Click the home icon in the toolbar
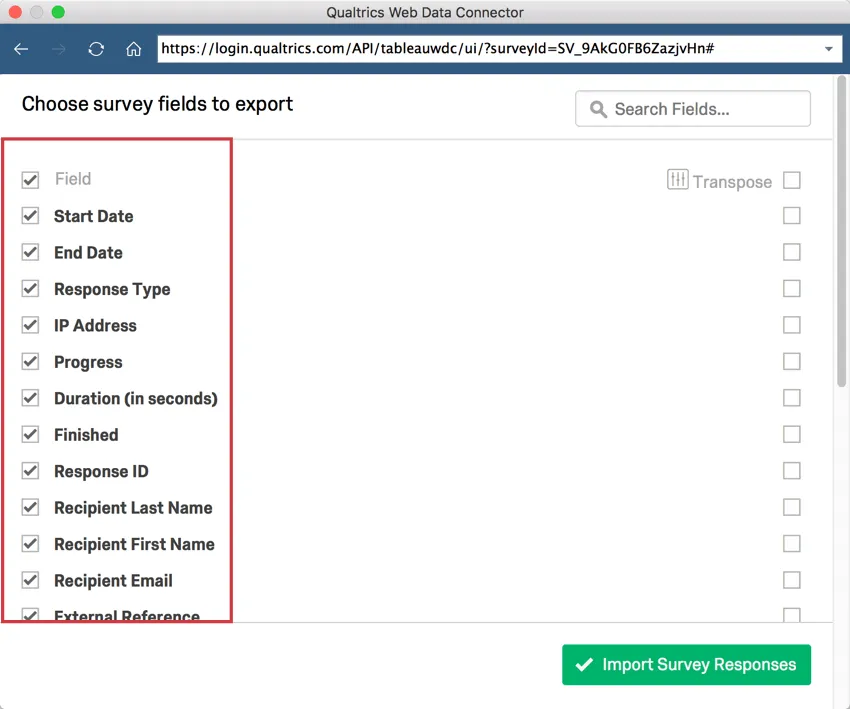The width and height of the screenshot is (850, 709). pos(133,47)
